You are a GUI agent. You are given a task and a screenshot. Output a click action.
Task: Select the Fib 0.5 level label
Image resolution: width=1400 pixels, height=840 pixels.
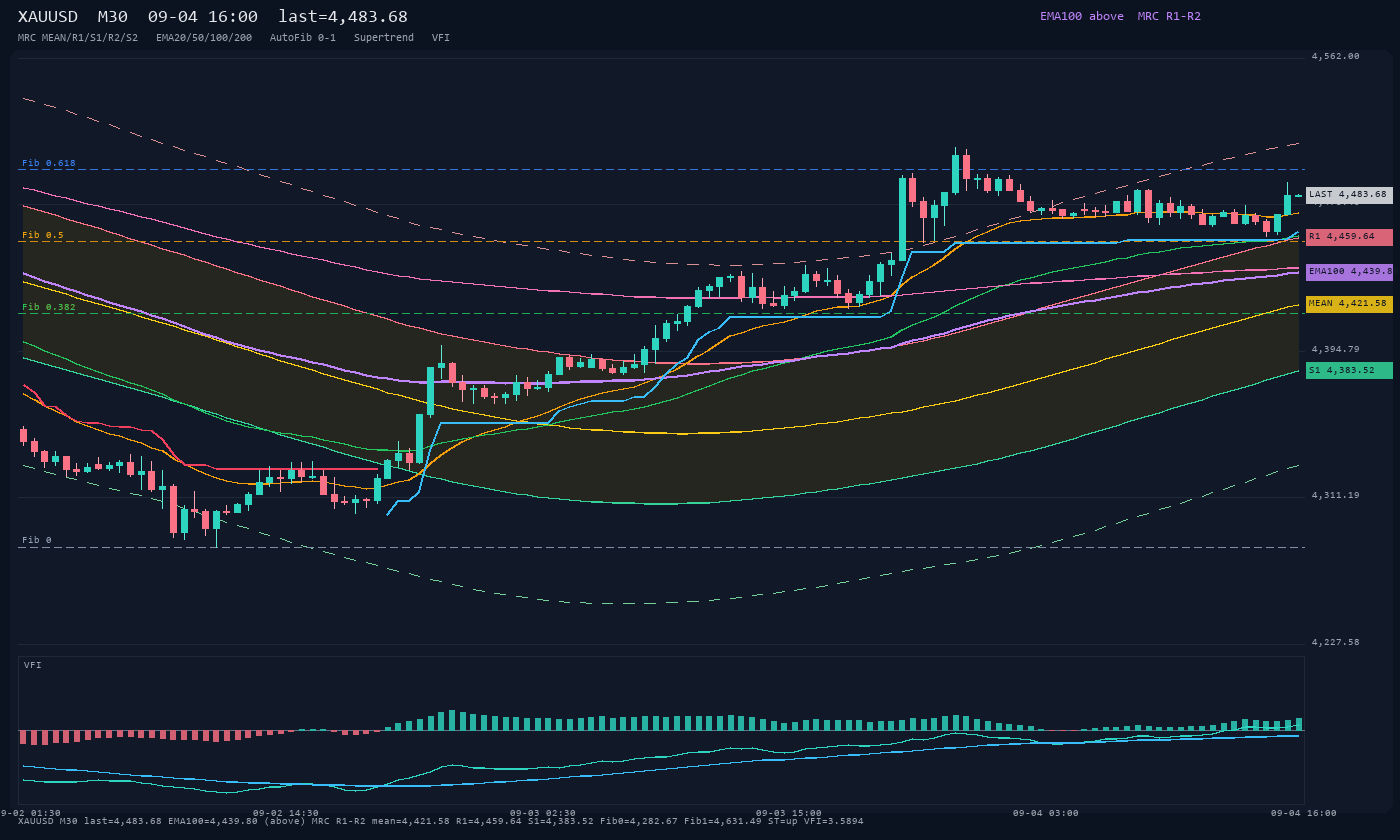43,235
